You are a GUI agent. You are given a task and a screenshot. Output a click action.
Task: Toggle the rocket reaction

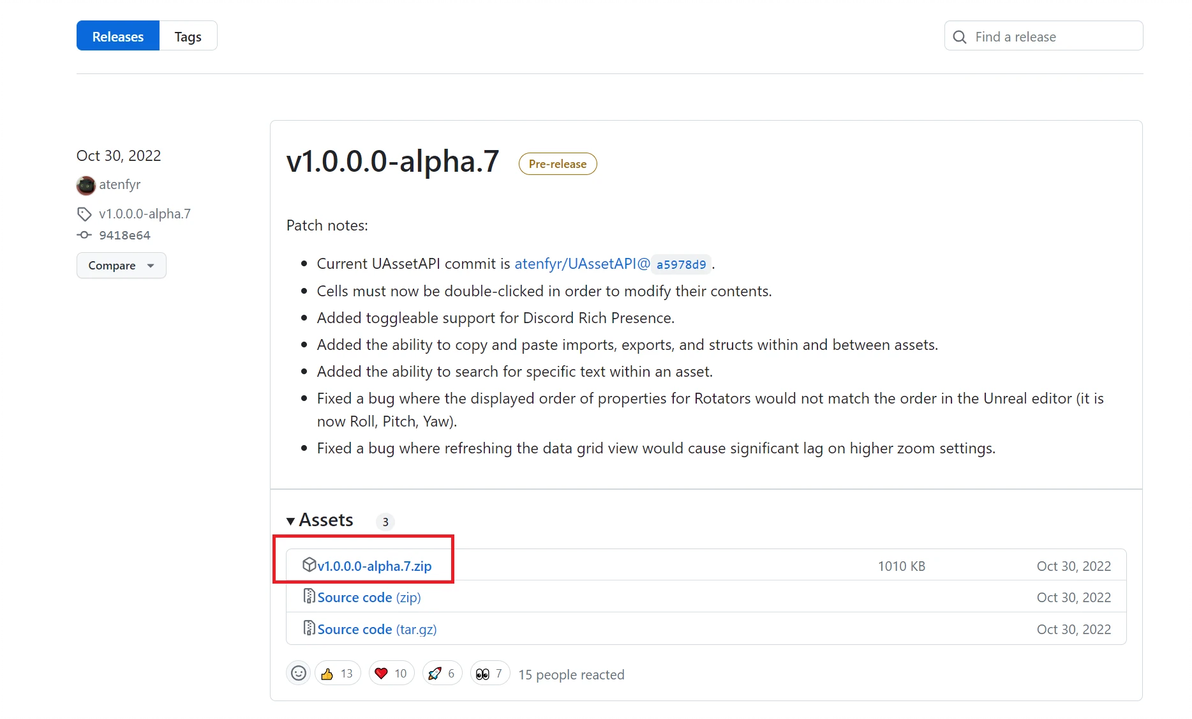pyautogui.click(x=442, y=674)
